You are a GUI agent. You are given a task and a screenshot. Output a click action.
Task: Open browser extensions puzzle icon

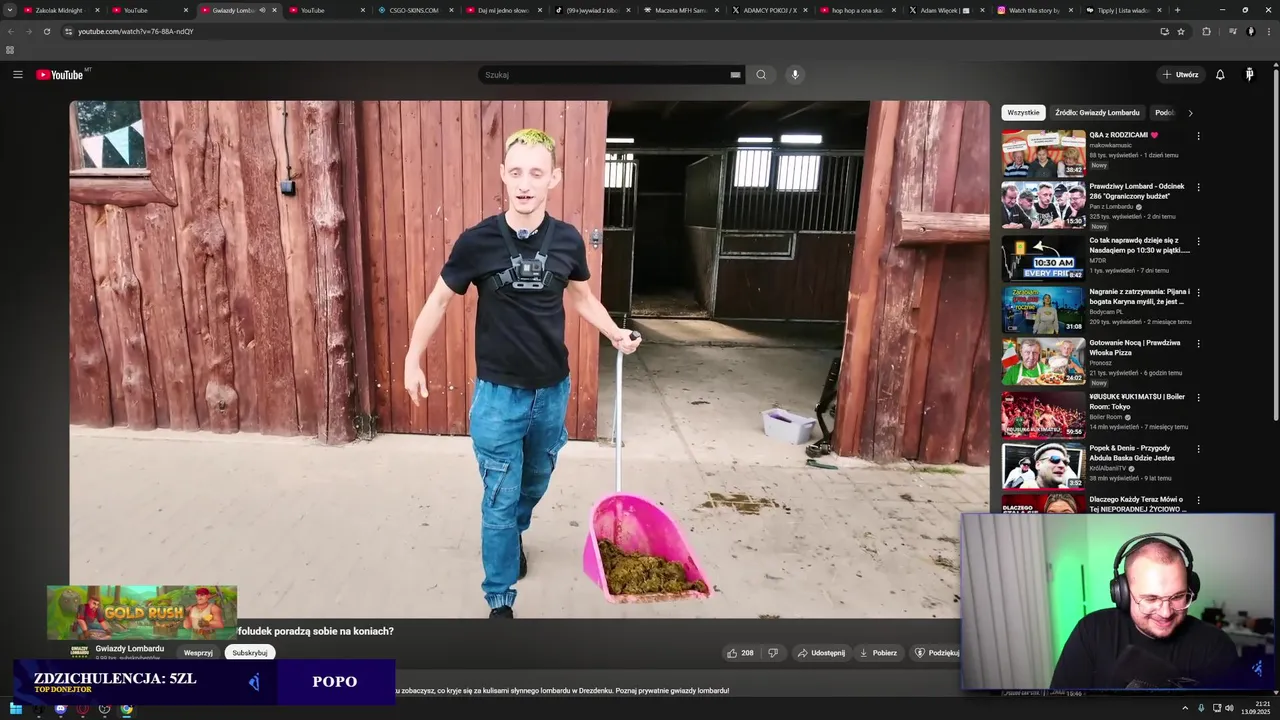pyautogui.click(x=1206, y=31)
